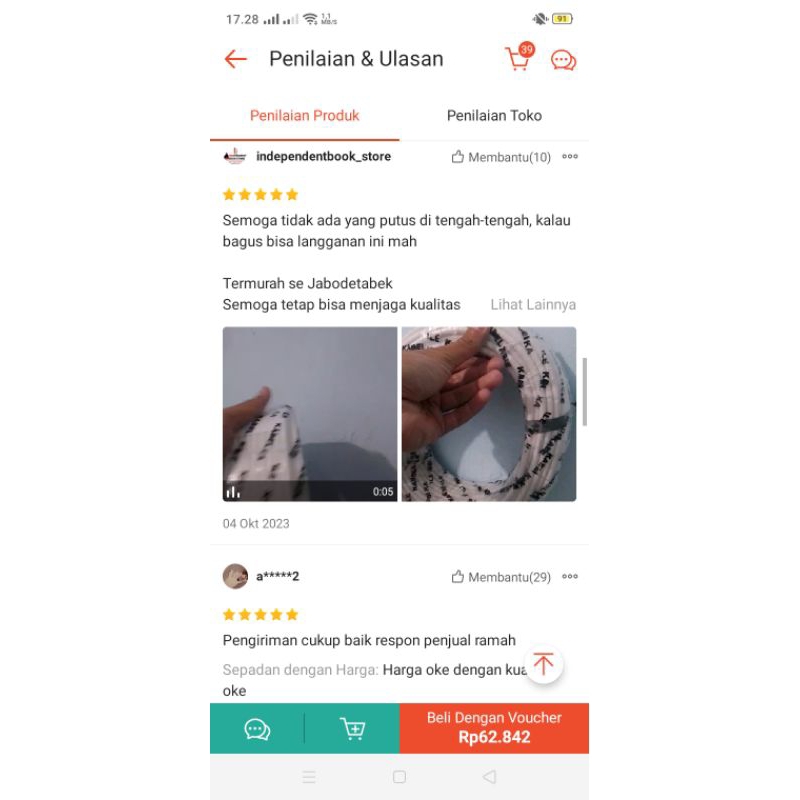Open more options for the independentbook_store review

(x=570, y=157)
